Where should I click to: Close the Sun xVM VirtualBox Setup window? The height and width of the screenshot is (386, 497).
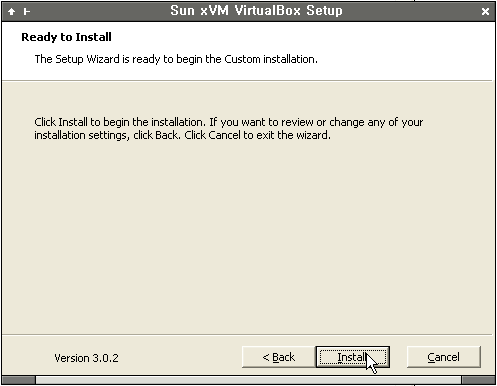coord(485,11)
